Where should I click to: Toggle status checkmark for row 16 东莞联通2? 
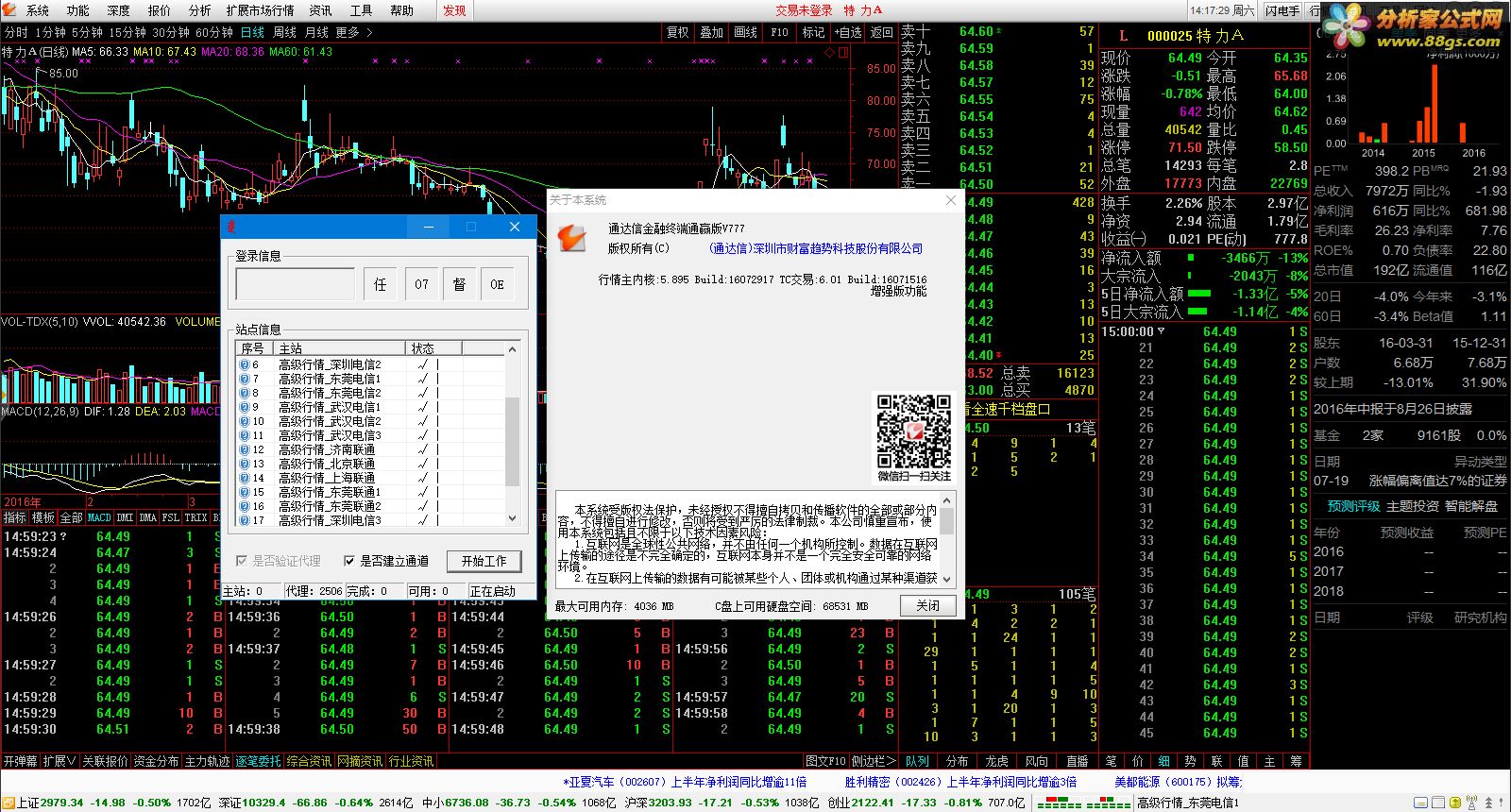coord(423,506)
